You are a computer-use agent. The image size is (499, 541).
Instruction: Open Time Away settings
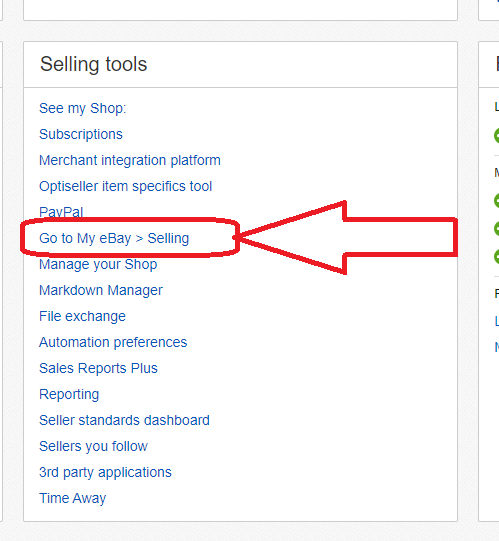[x=72, y=498]
